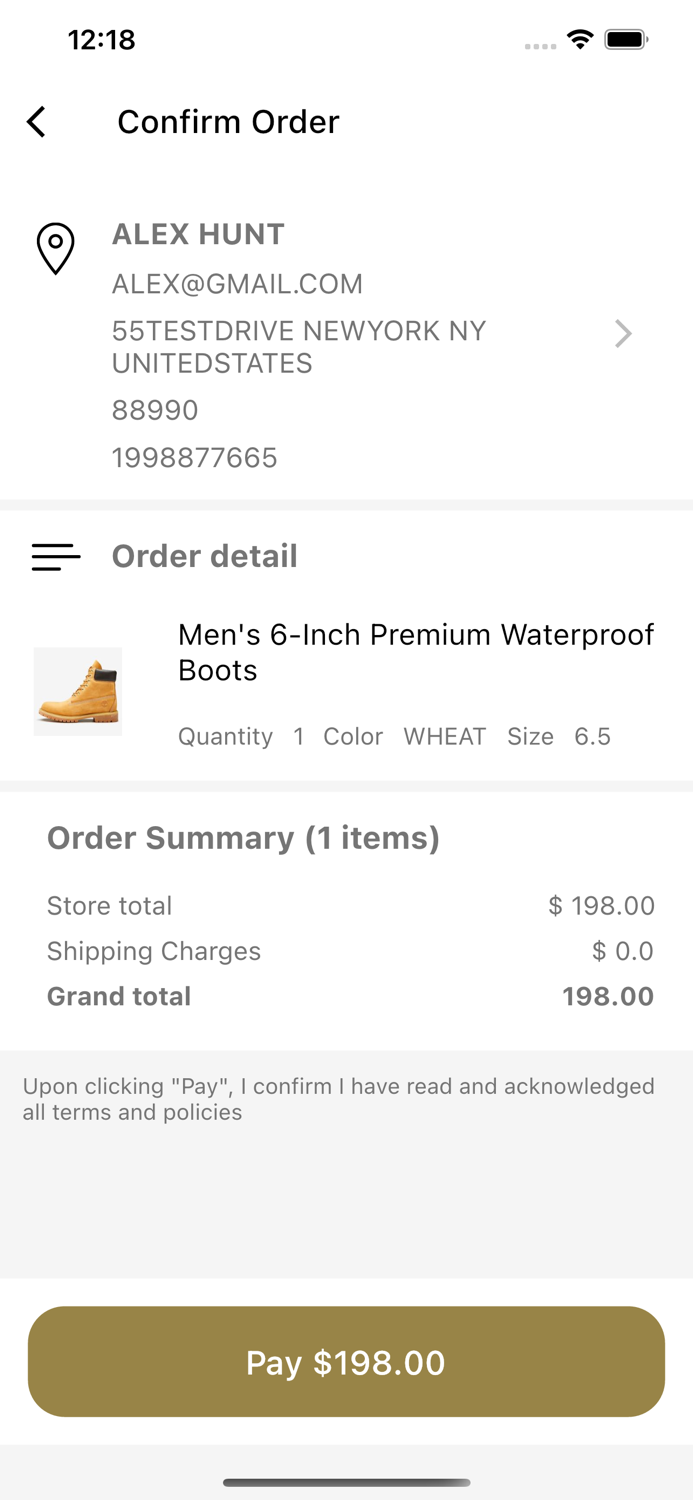Tap the location pin icon

[x=56, y=248]
